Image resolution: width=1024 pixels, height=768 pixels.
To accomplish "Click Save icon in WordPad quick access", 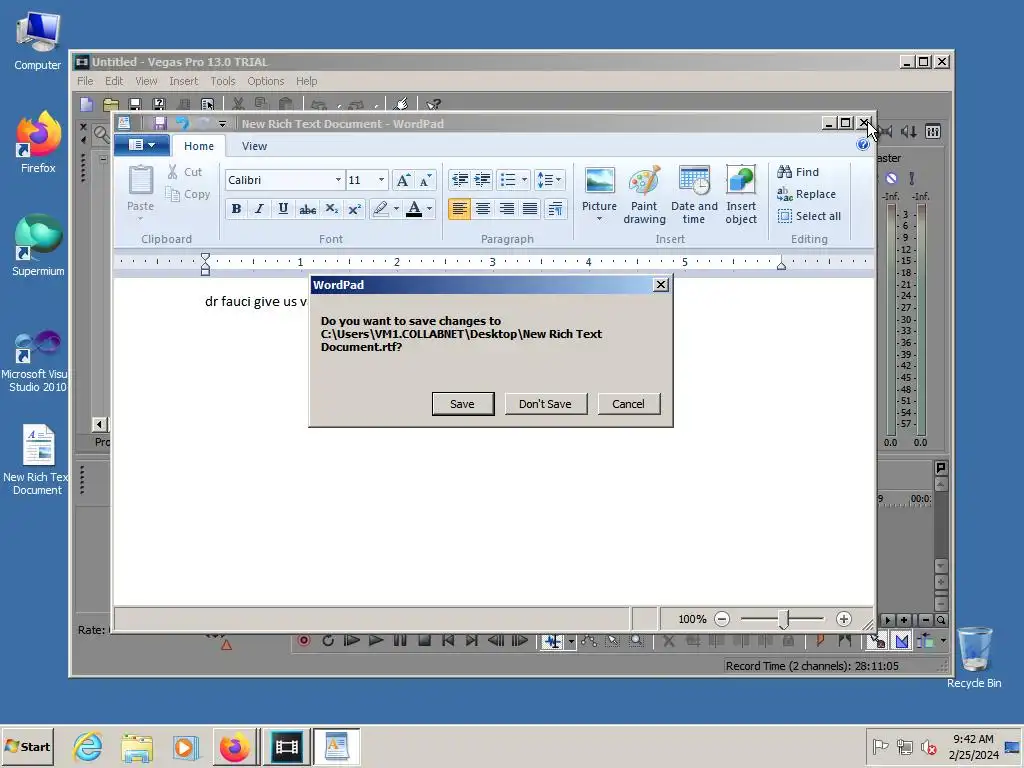I will click(159, 123).
